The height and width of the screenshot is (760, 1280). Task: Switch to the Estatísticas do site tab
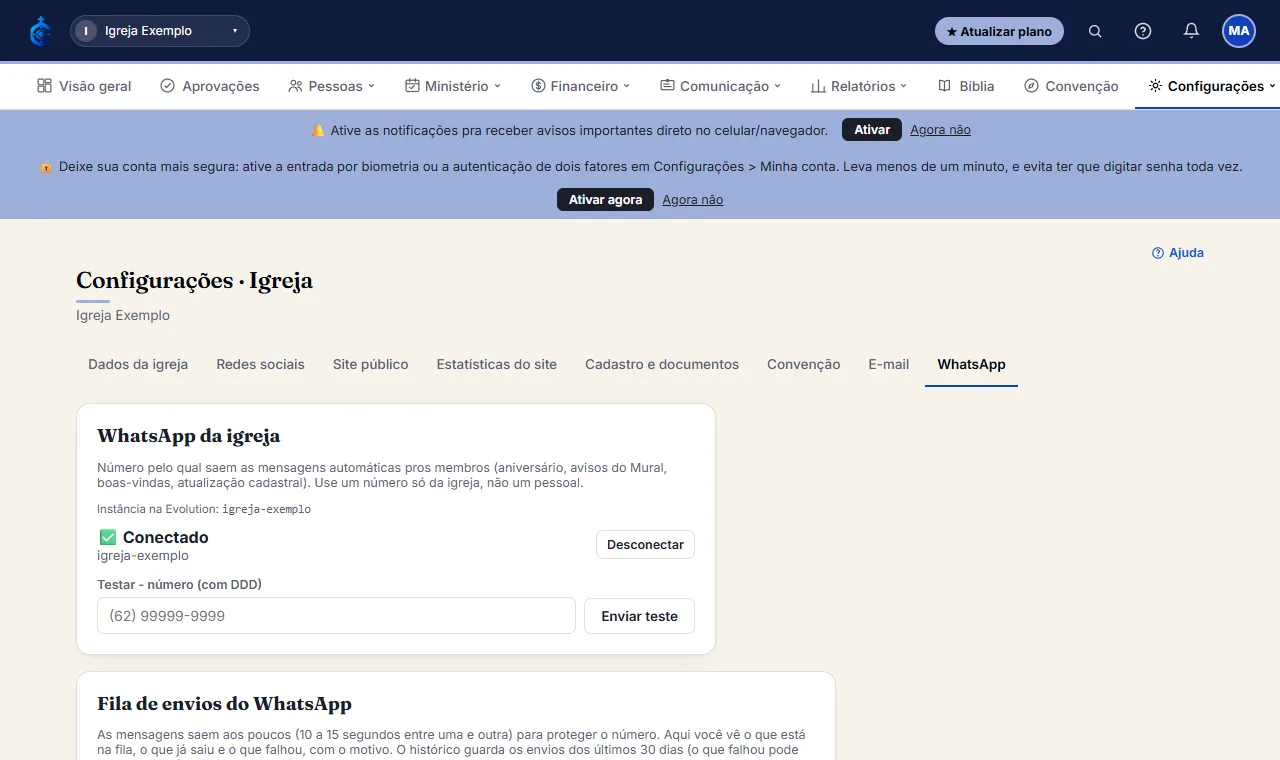(x=496, y=364)
